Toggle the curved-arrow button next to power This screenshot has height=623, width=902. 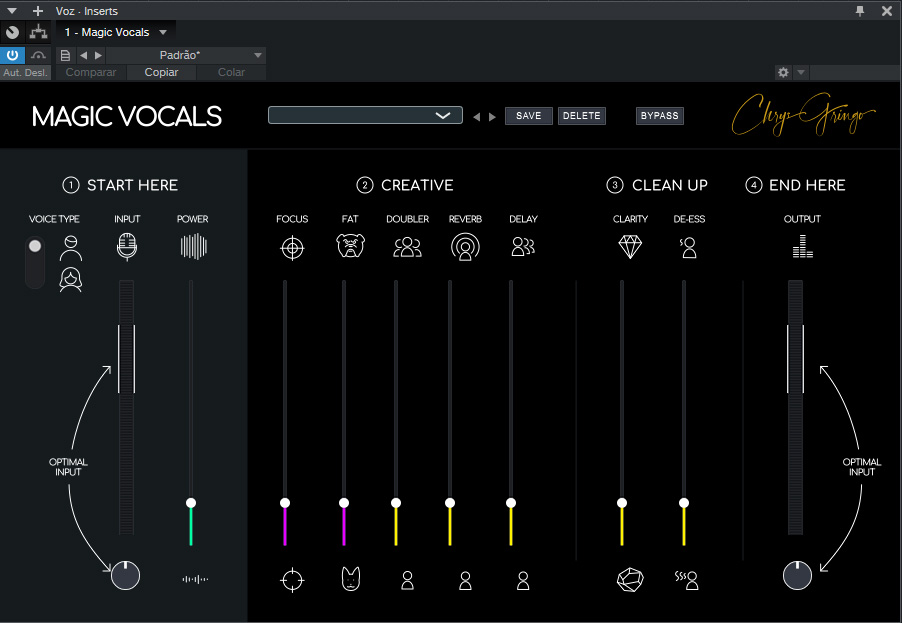click(x=39, y=55)
